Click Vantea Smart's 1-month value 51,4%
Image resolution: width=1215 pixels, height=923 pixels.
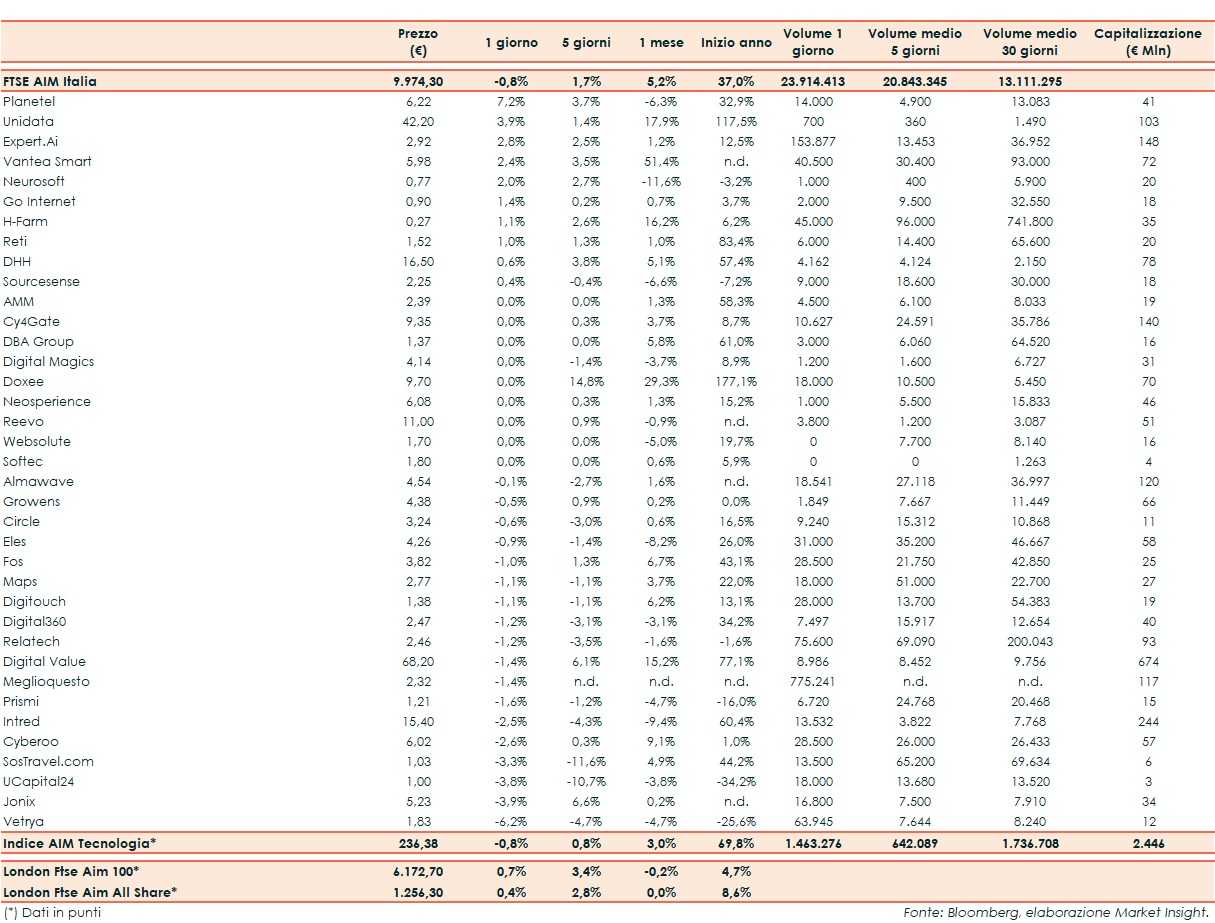pos(662,161)
